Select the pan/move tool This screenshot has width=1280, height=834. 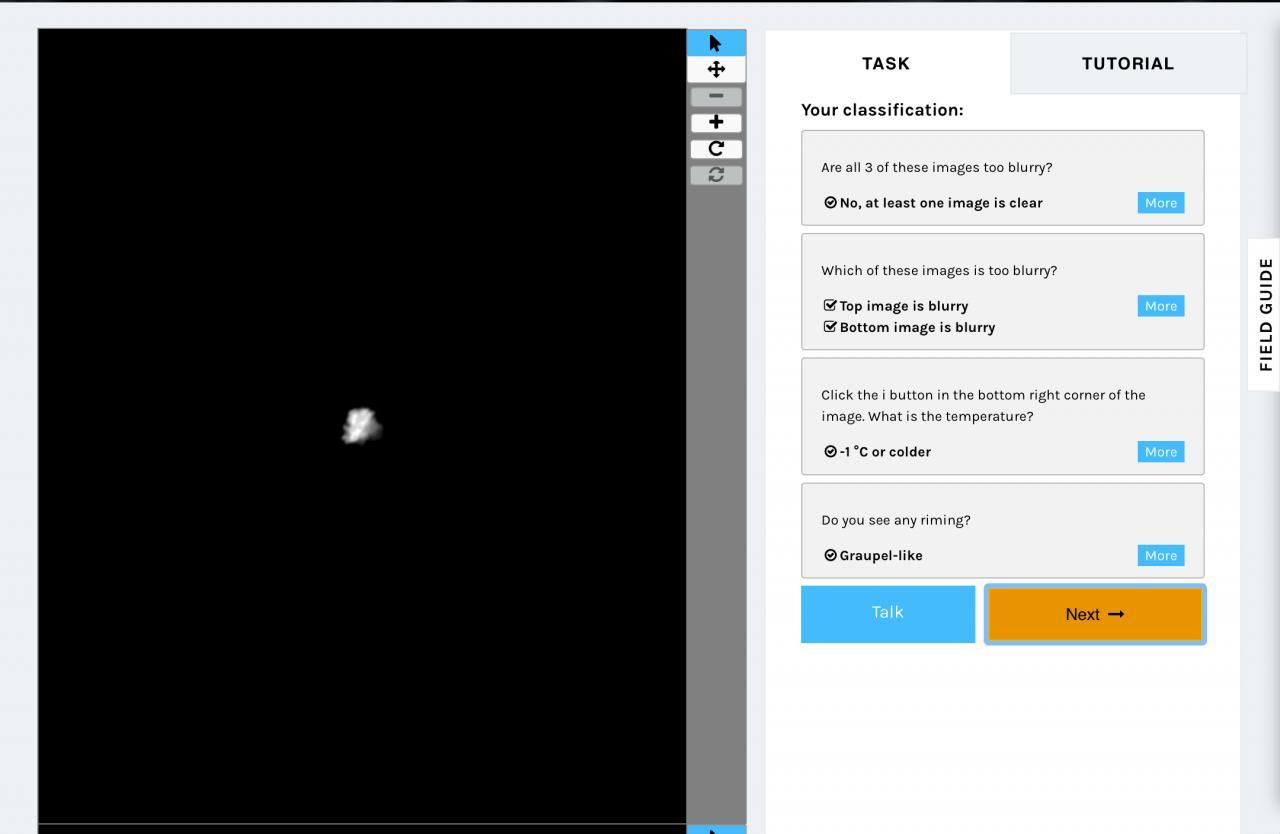pos(716,69)
